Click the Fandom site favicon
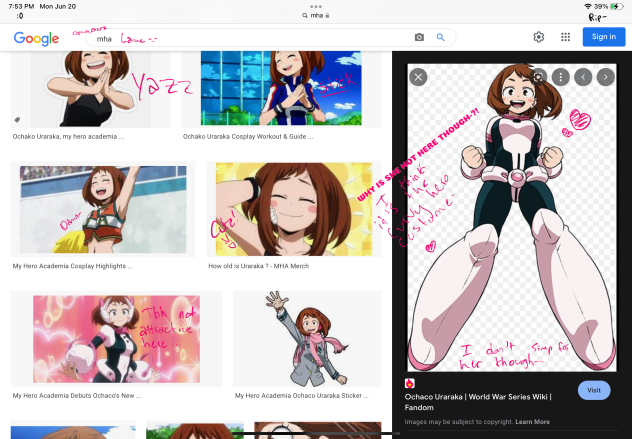 click(x=410, y=383)
